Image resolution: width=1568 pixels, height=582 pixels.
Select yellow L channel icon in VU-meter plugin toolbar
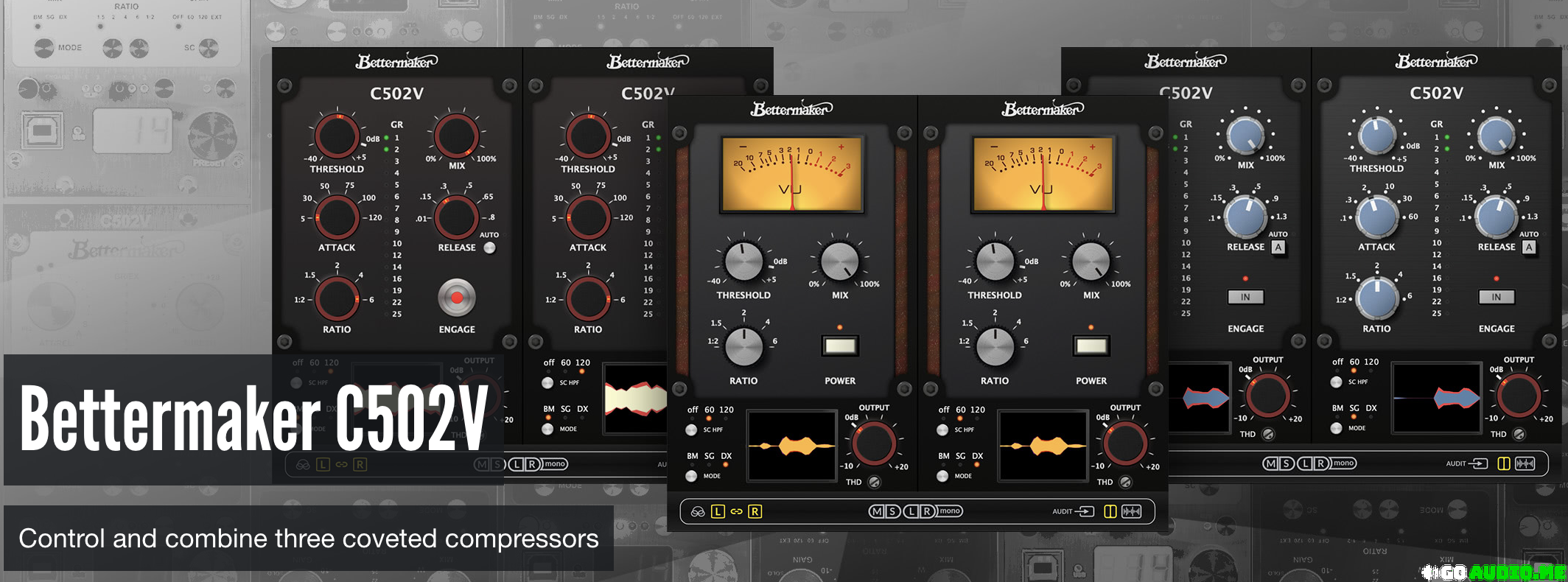[718, 511]
